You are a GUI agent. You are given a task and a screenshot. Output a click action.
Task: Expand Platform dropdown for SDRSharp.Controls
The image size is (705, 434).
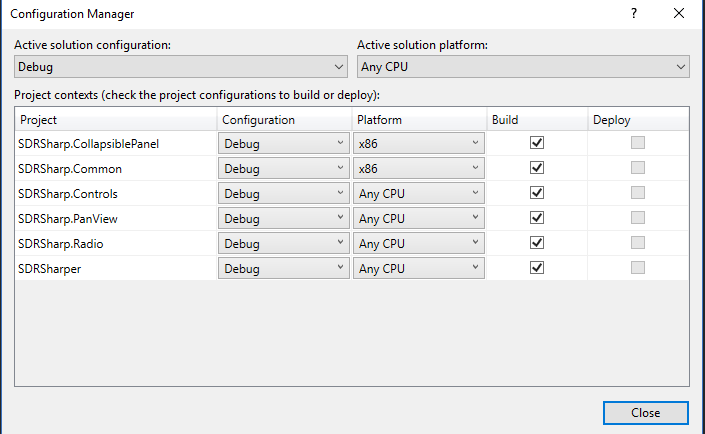pos(419,193)
